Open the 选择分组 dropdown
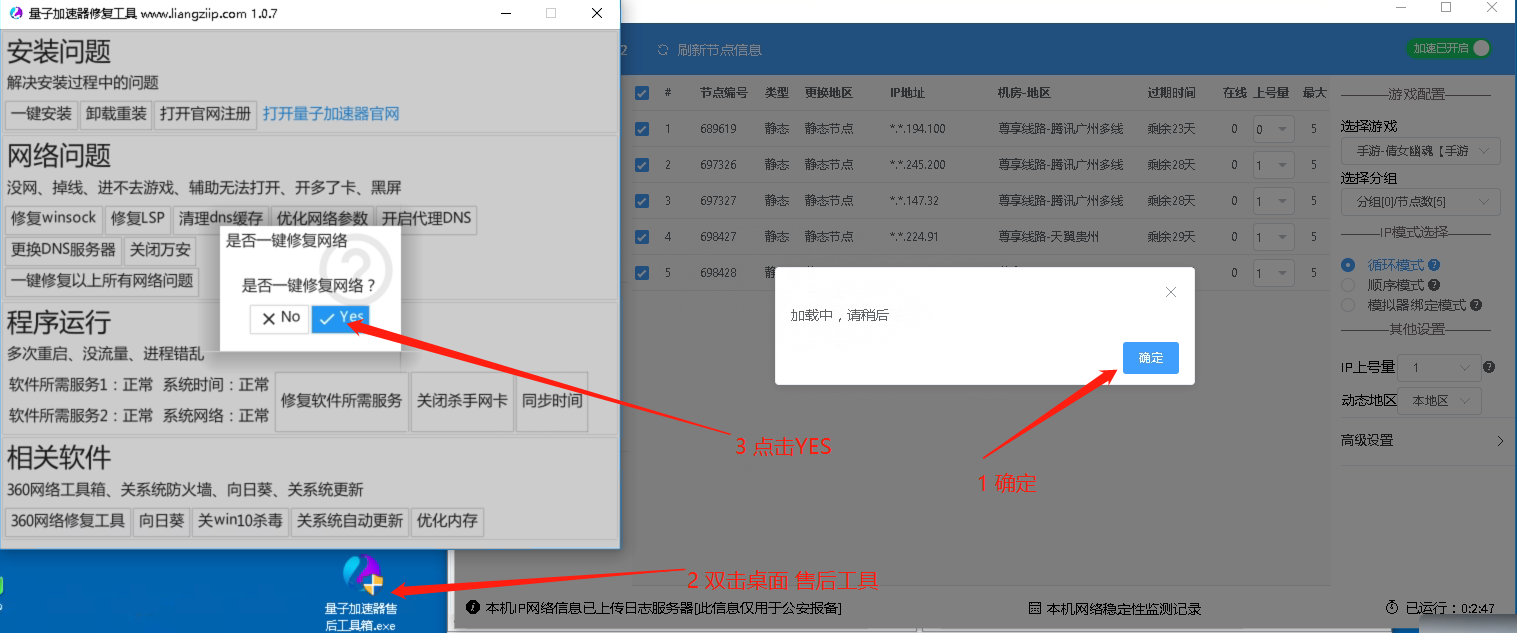 (1420, 202)
